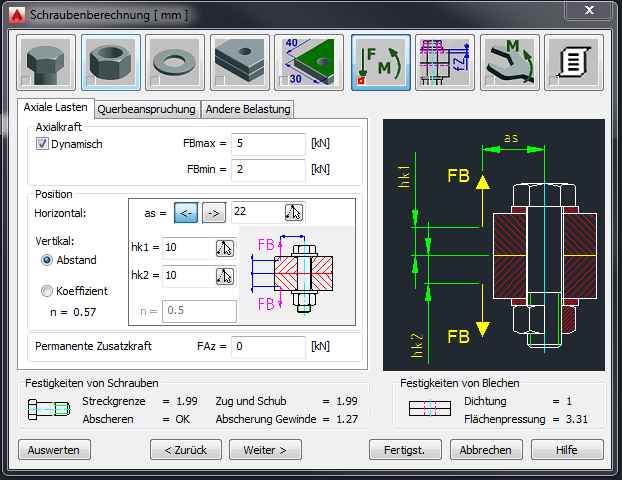
Task: Toggle the Dynamisch checkbox
Action: pyautogui.click(x=42, y=144)
